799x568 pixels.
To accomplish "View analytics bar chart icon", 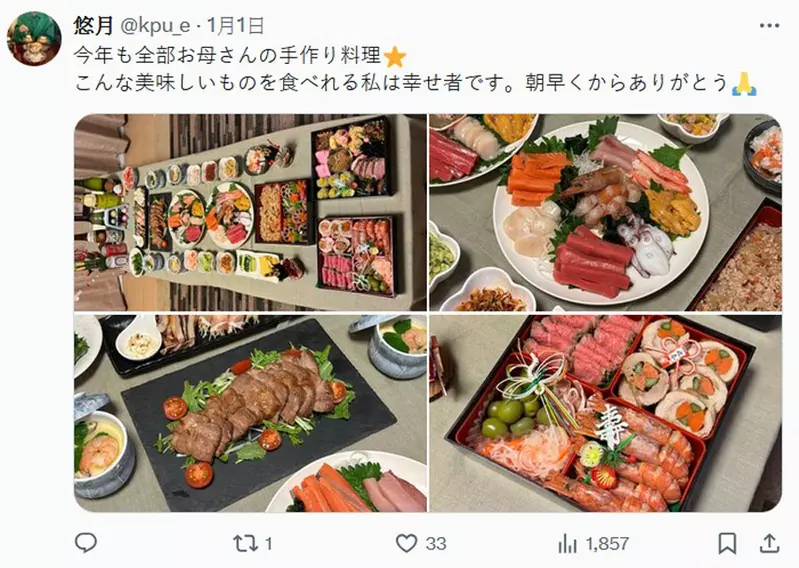I will (x=567, y=544).
